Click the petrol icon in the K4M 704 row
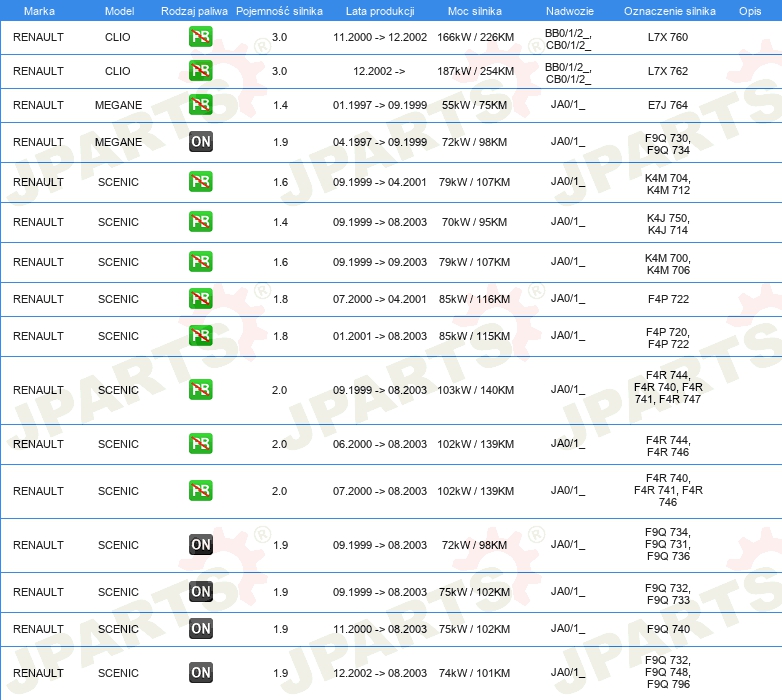Viewport: 782px width, 700px height. (200, 181)
